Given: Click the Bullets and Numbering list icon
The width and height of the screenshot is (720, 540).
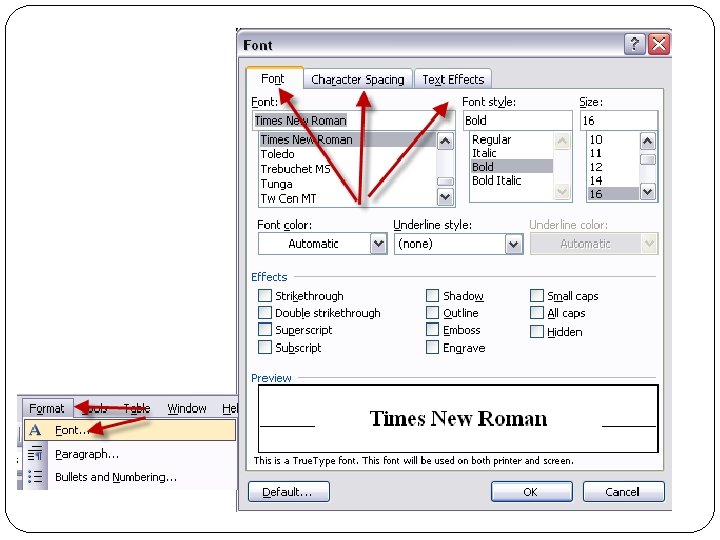Looking at the screenshot, I should coord(35,477).
